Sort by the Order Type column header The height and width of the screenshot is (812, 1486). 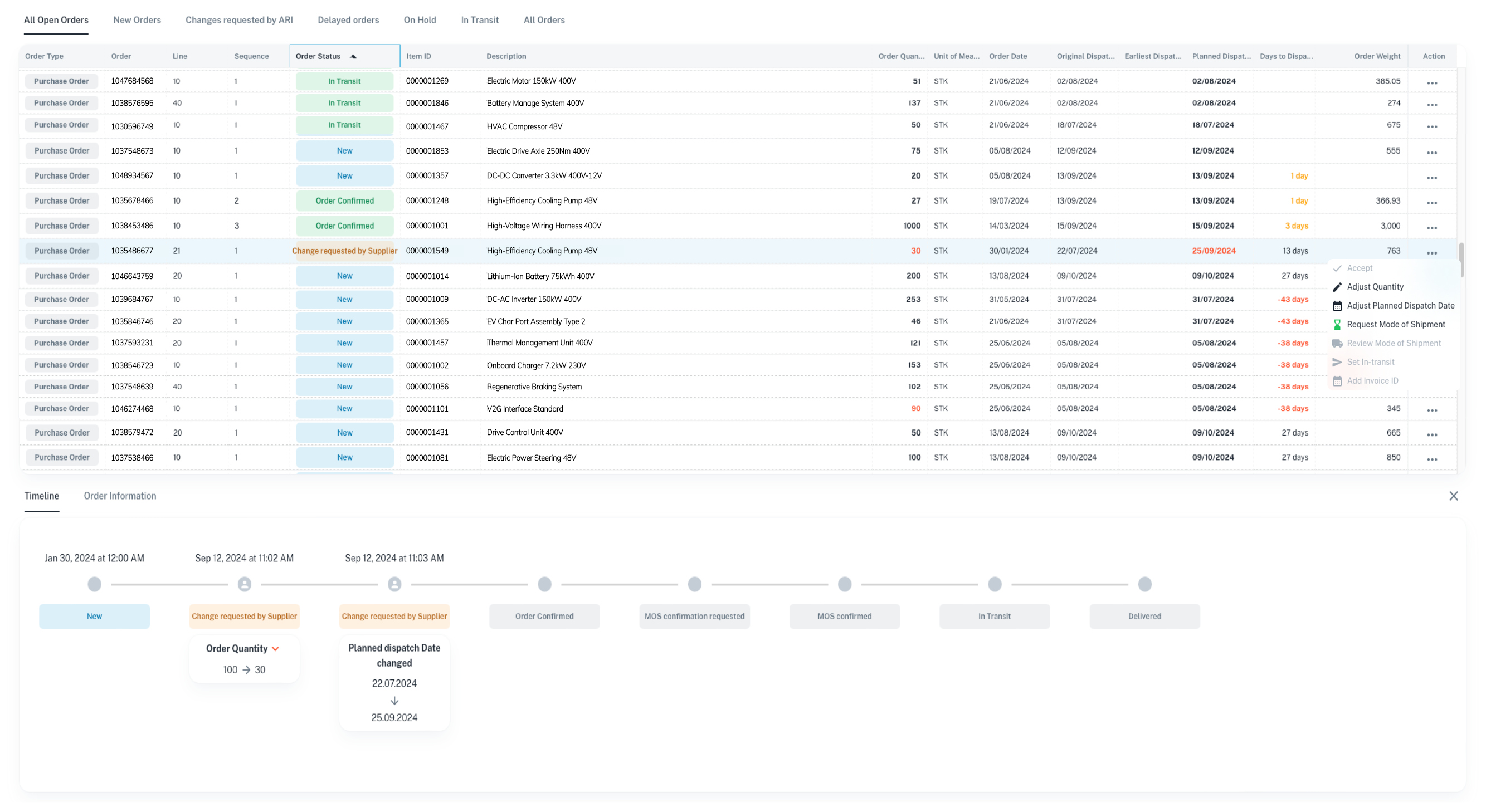(x=44, y=56)
